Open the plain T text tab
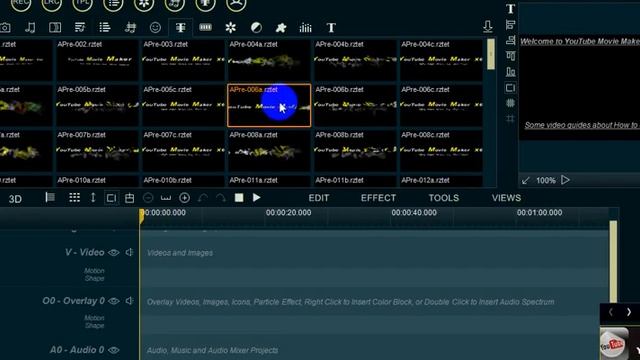Viewport: 640px width, 360px height. (x=331, y=28)
